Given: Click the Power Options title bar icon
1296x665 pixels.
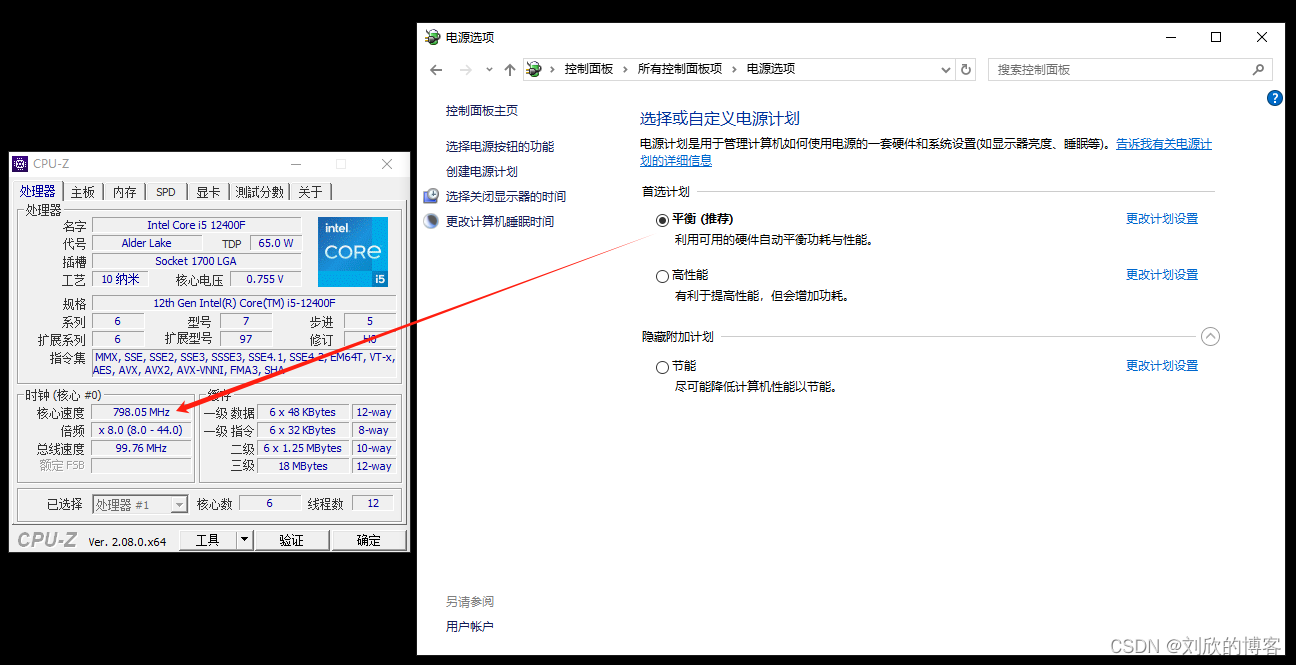Looking at the screenshot, I should (x=432, y=37).
